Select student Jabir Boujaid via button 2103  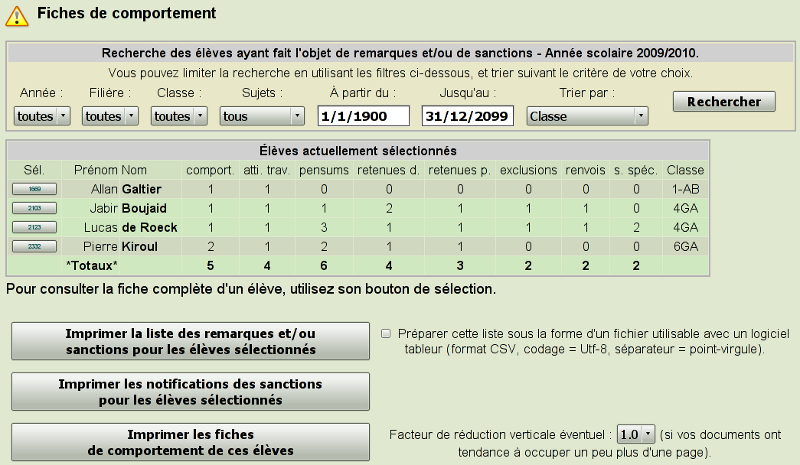pos(34,208)
